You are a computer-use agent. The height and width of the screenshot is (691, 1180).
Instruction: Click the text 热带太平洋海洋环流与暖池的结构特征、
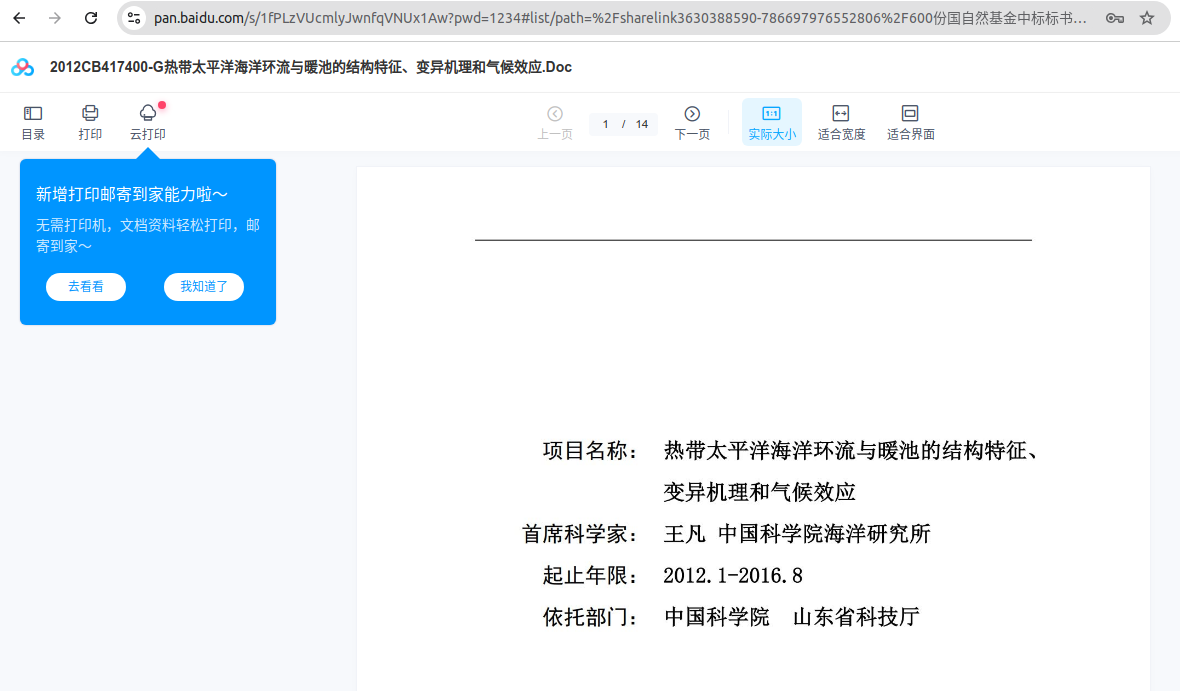851,451
